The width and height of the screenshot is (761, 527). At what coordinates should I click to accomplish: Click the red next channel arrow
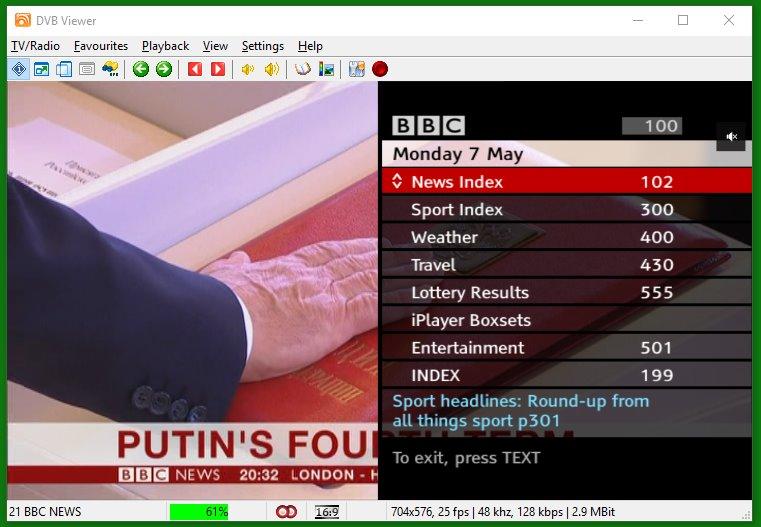coord(218,69)
